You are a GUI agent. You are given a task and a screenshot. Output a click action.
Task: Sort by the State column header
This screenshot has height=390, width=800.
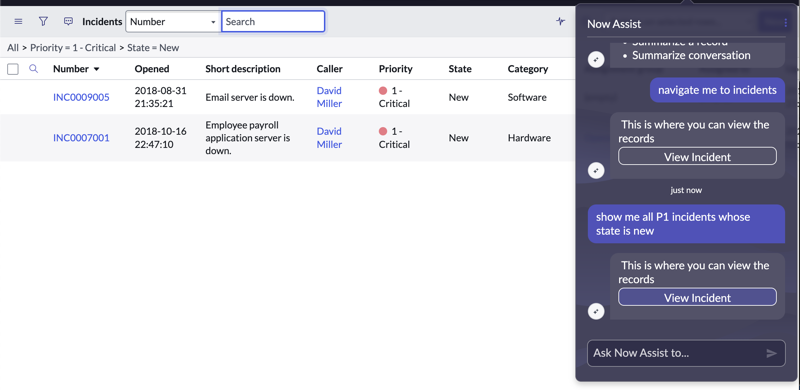coord(460,69)
